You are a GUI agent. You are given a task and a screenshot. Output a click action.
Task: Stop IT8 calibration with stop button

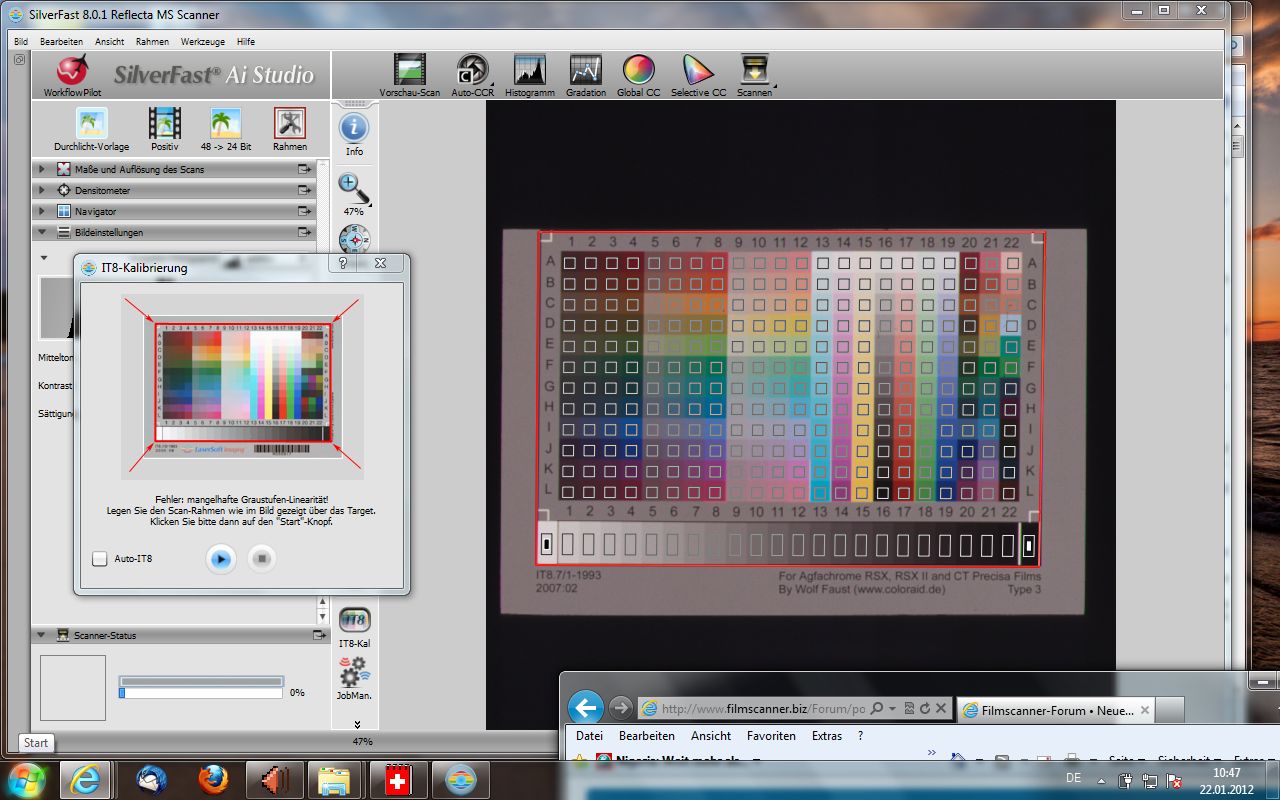[261, 559]
